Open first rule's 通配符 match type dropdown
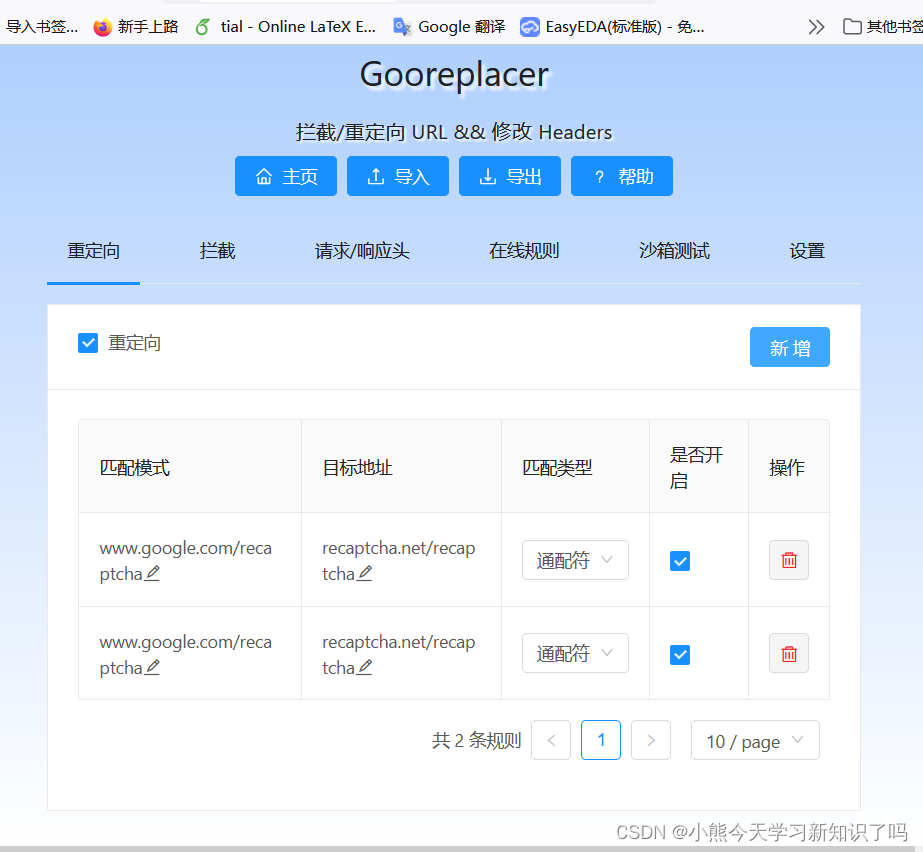Image resolution: width=923 pixels, height=852 pixels. [x=575, y=560]
